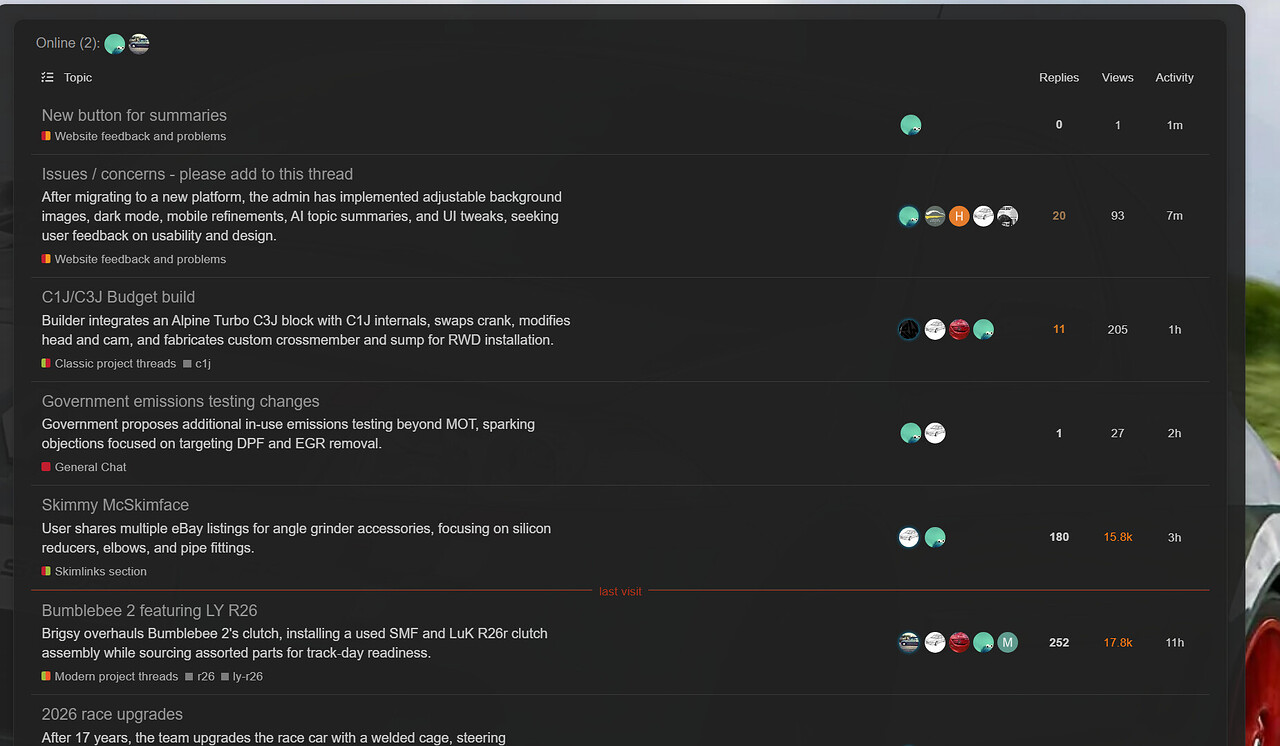The width and height of the screenshot is (1280, 746).
Task: Open Classic project threads category
Action: pyautogui.click(x=109, y=364)
